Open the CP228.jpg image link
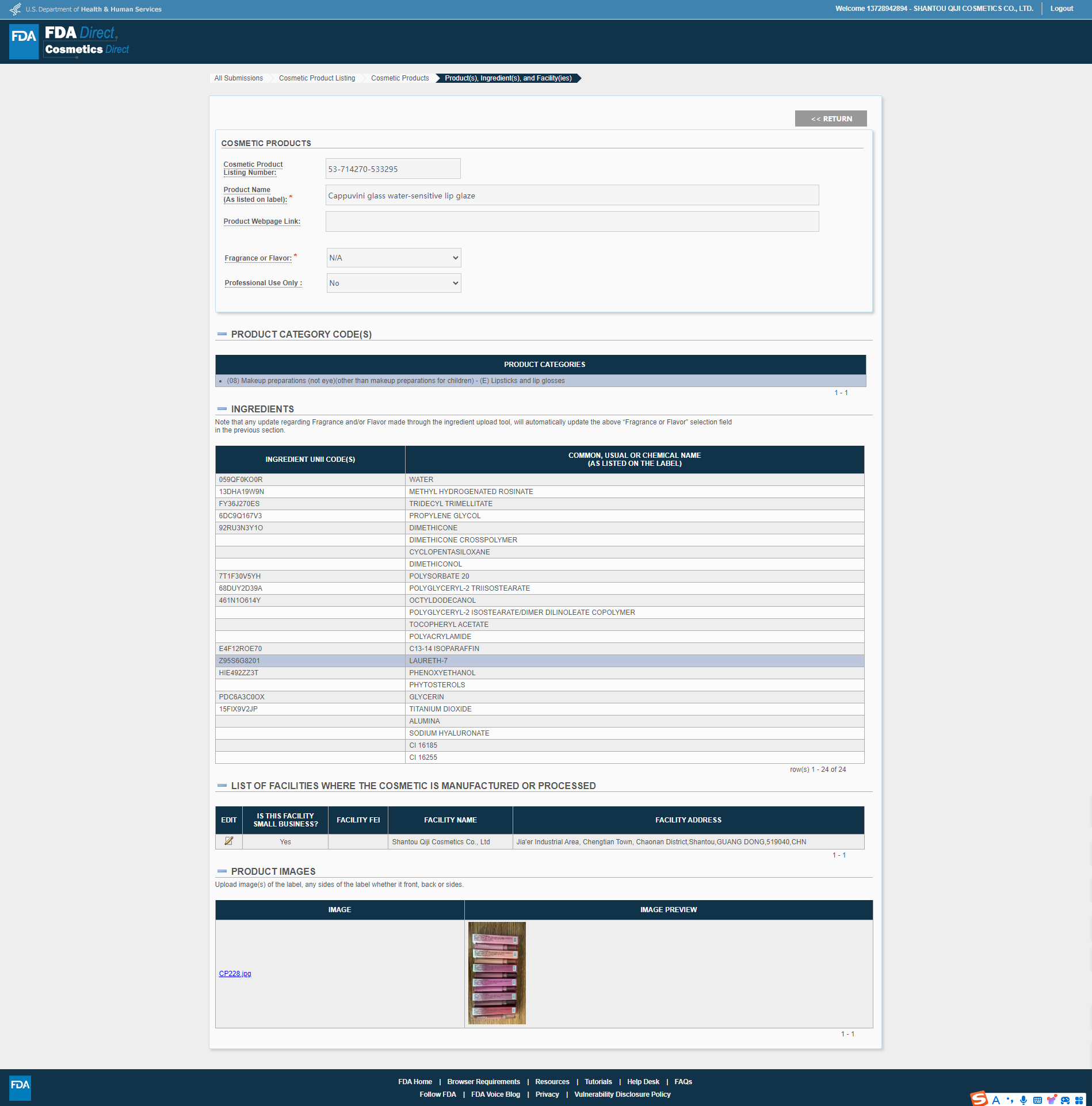Screen dimensions: 1092x1106 coord(235,974)
